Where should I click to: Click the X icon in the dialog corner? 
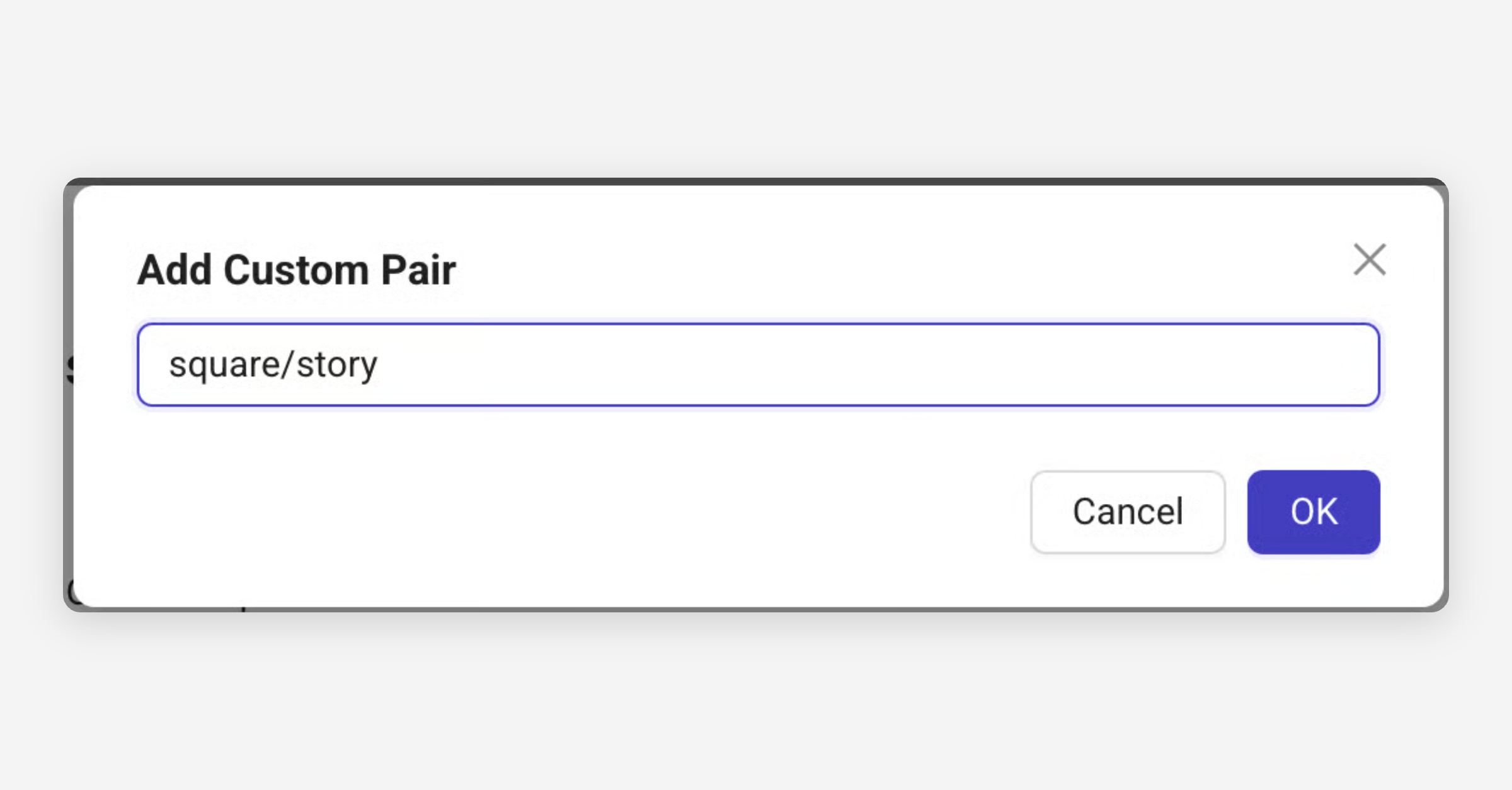(x=1370, y=260)
